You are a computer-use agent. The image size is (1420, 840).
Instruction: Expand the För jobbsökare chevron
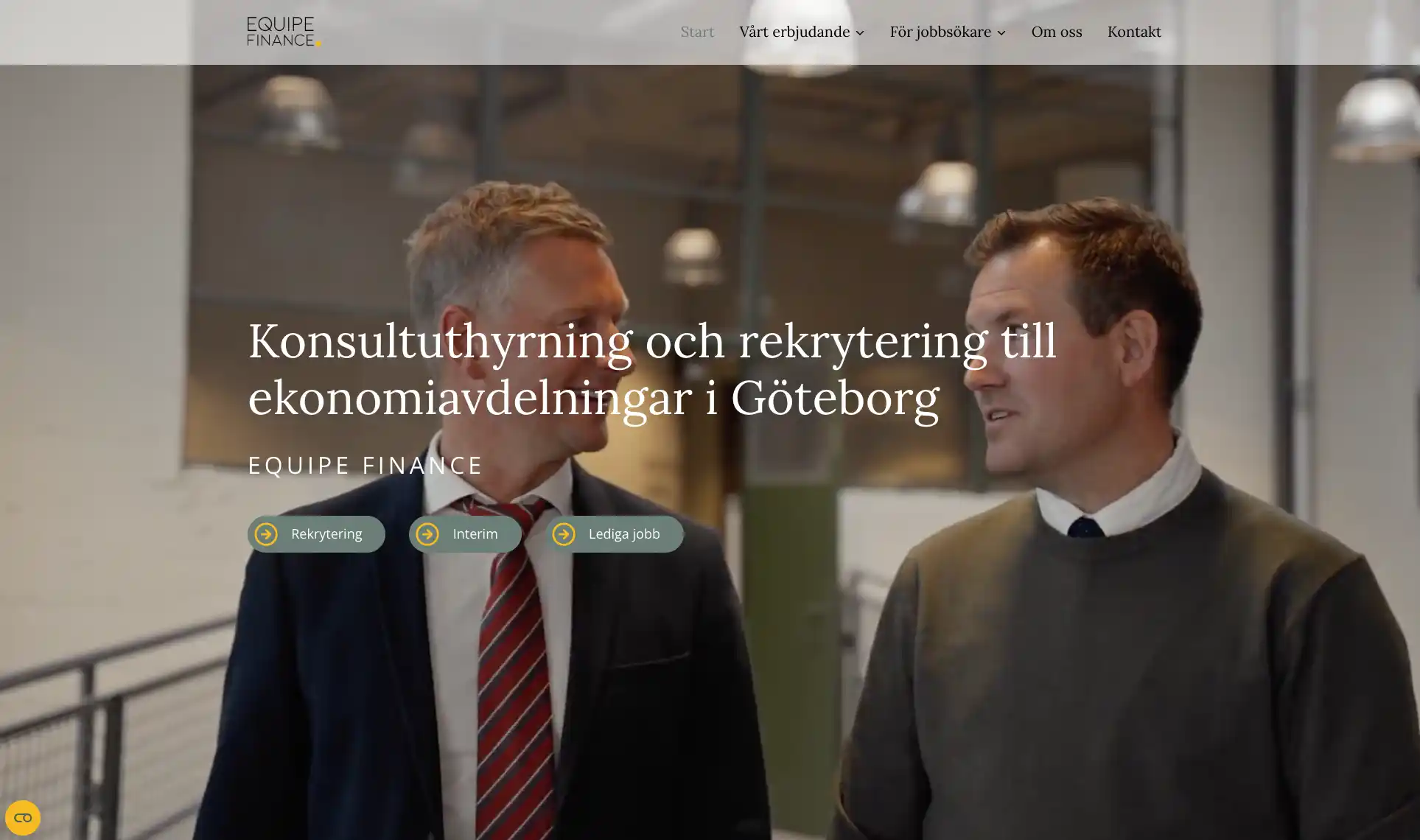click(1001, 32)
